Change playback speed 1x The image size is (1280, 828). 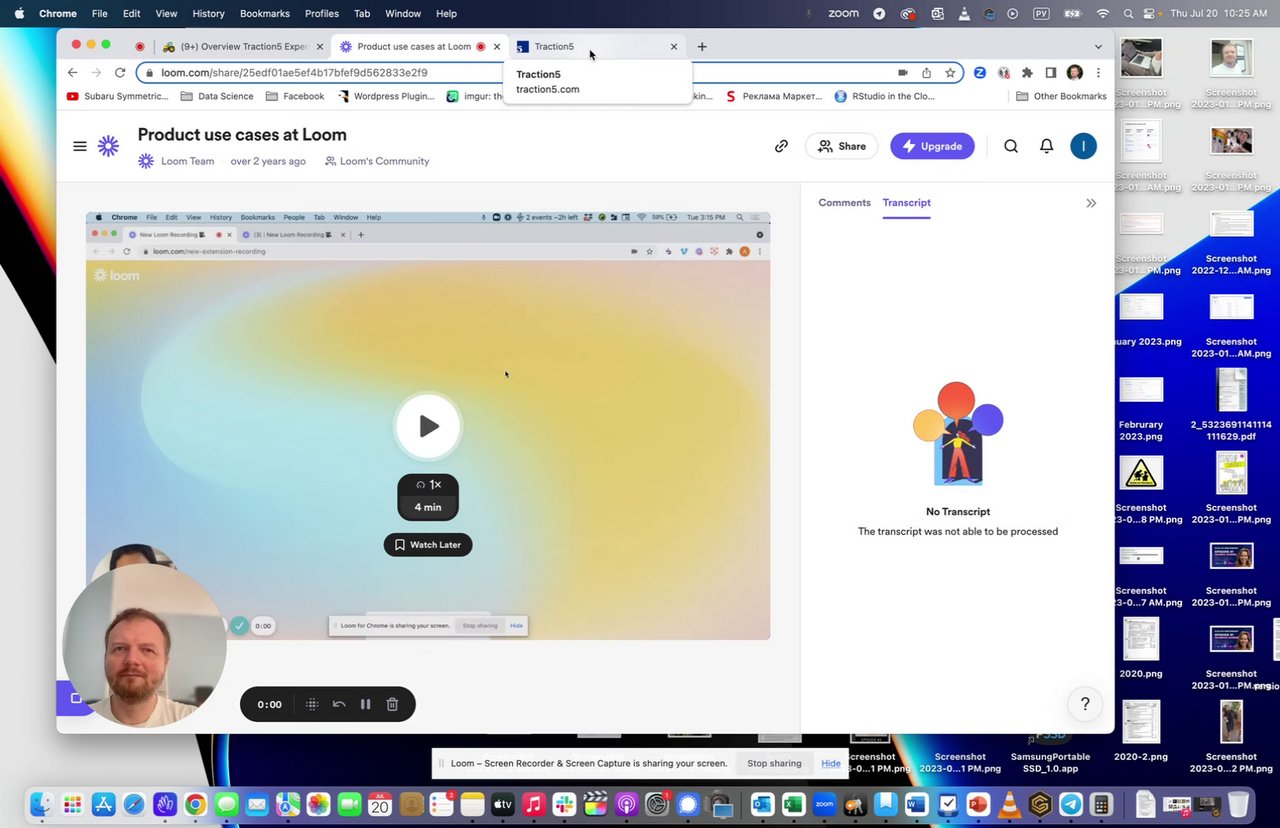click(x=428, y=484)
